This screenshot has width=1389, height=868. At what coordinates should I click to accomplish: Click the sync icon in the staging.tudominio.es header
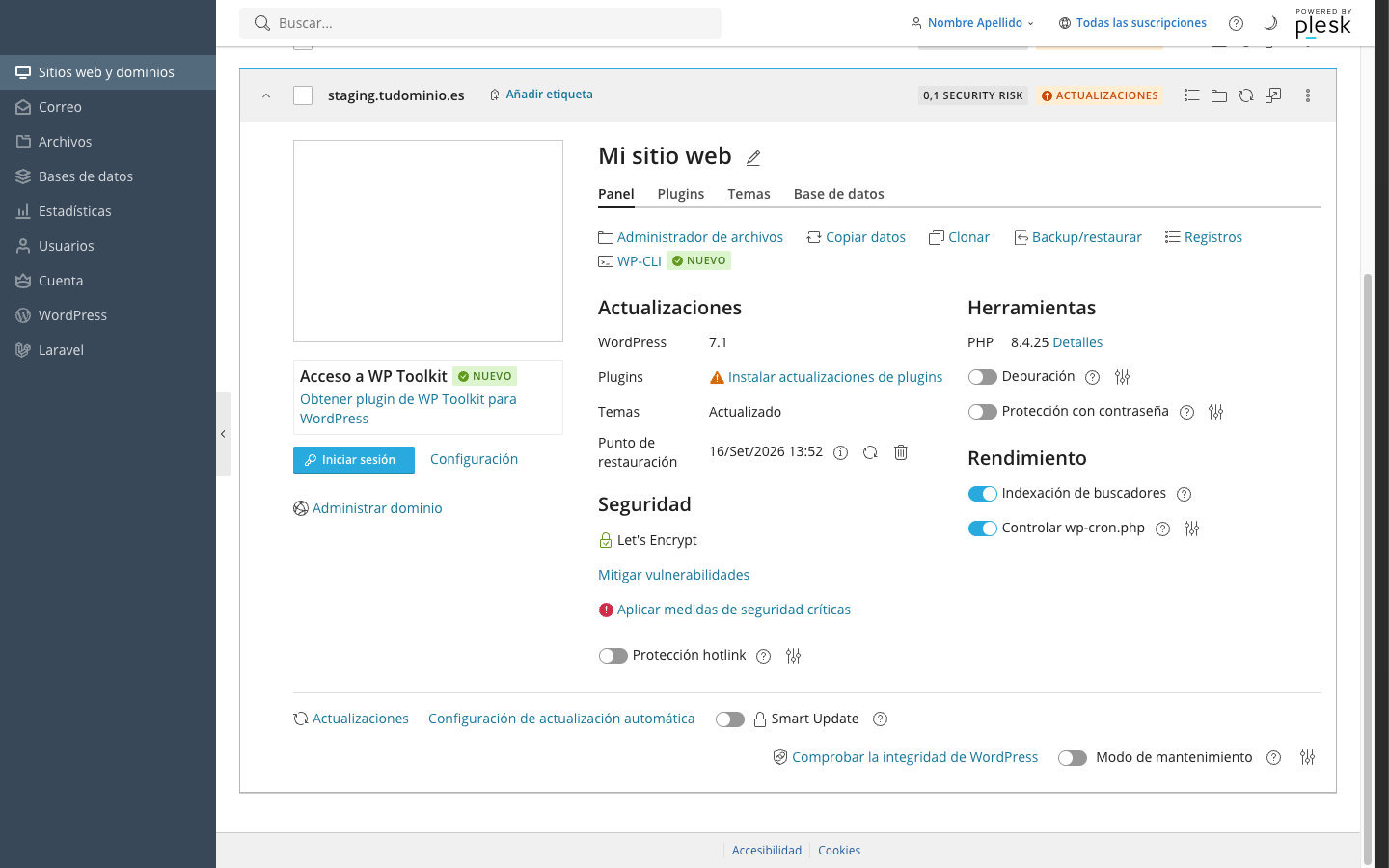[x=1246, y=95]
